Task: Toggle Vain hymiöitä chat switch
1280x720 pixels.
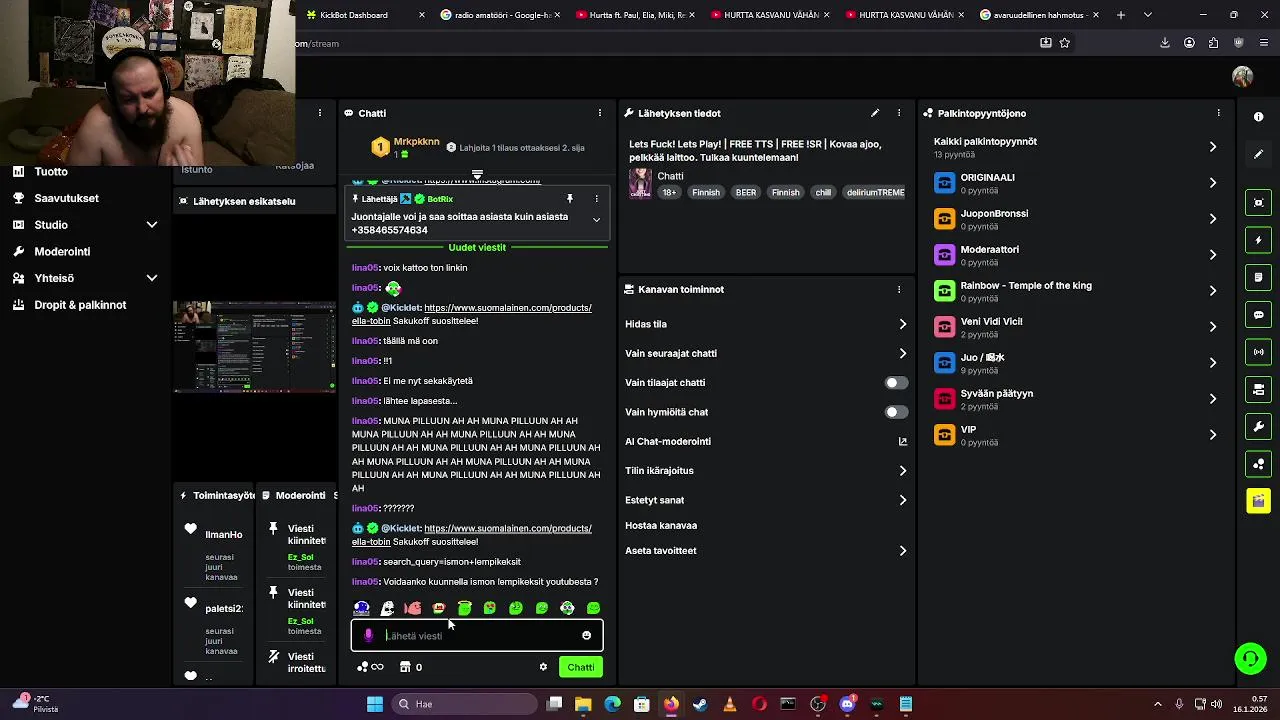Action: 896,412
